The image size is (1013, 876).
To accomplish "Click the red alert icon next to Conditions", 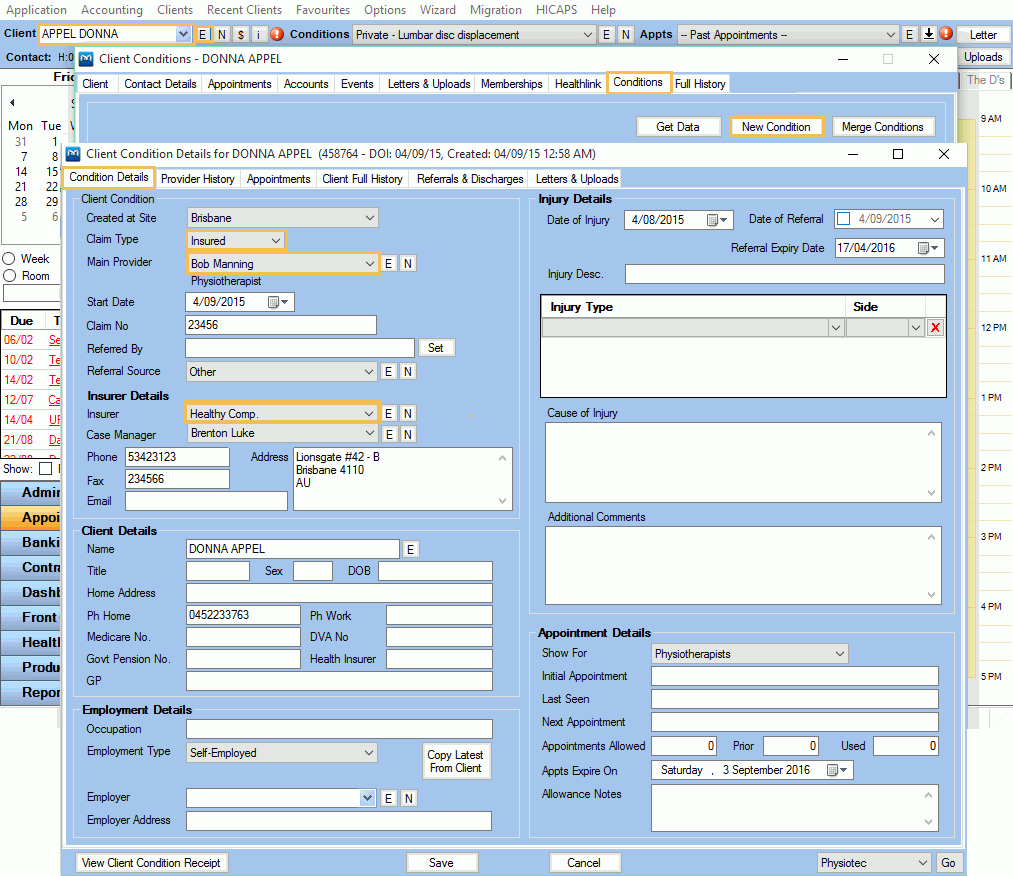I will (276, 33).
